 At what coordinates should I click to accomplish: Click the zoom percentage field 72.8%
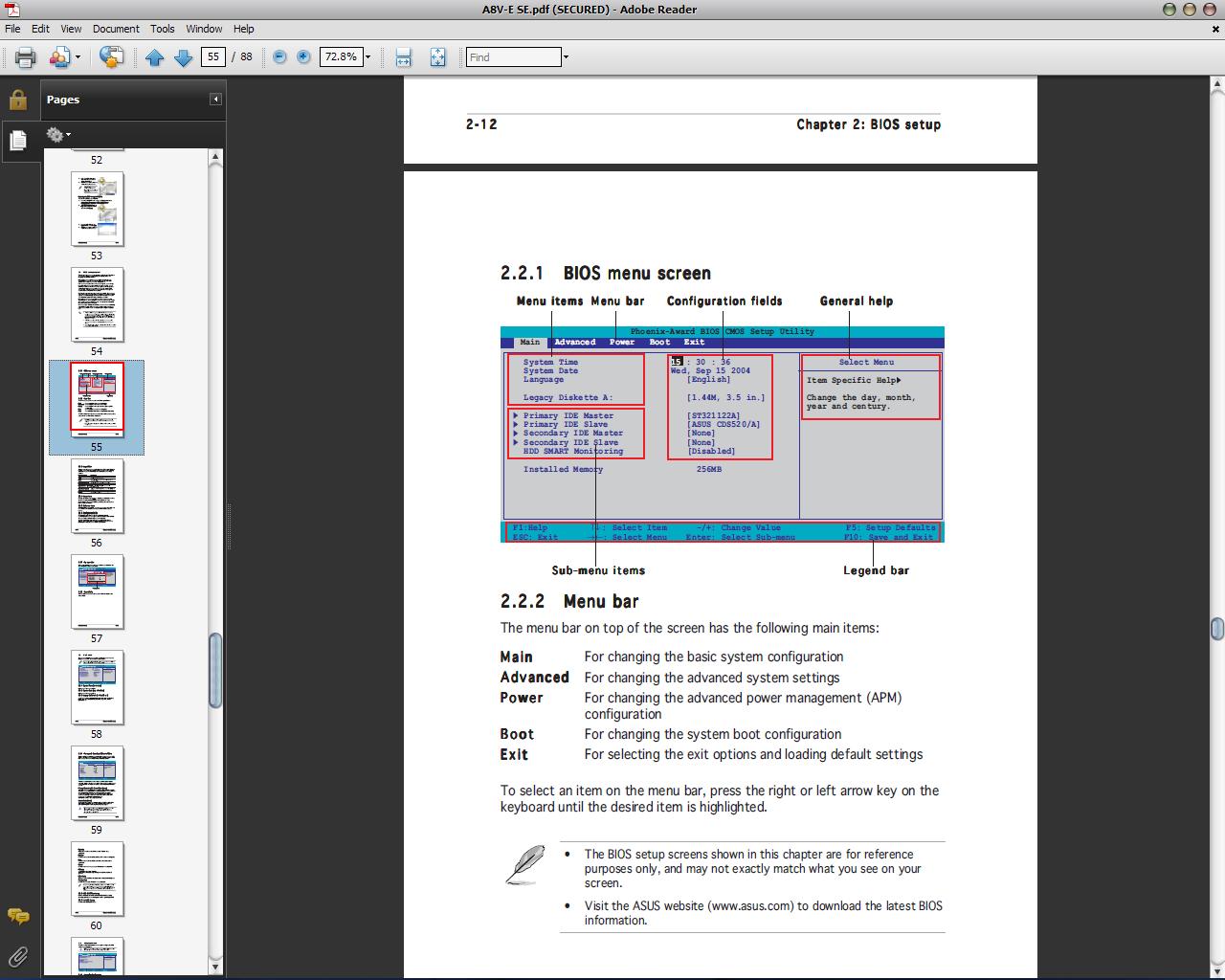tap(340, 56)
